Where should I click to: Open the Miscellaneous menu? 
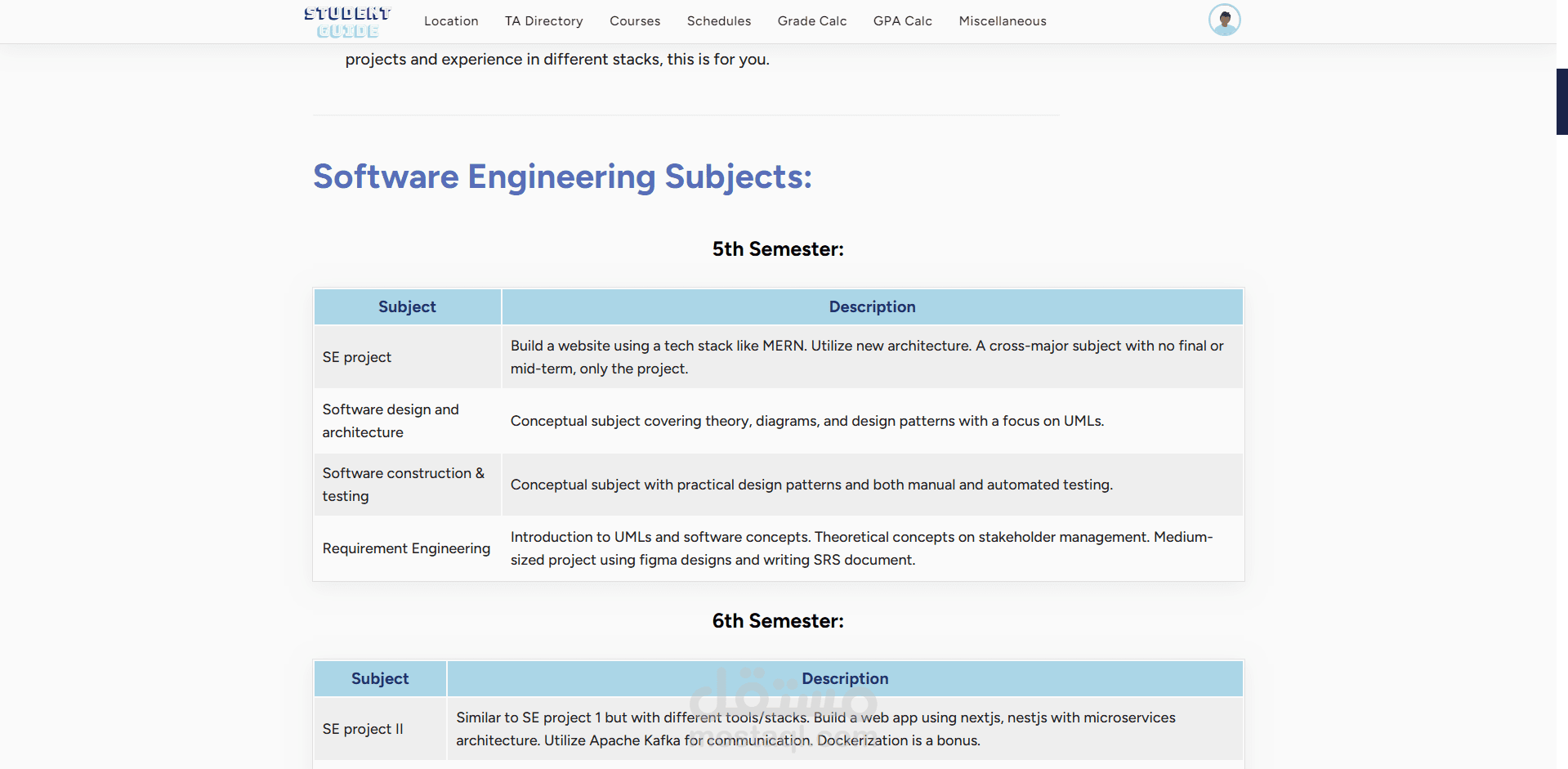coord(1003,21)
